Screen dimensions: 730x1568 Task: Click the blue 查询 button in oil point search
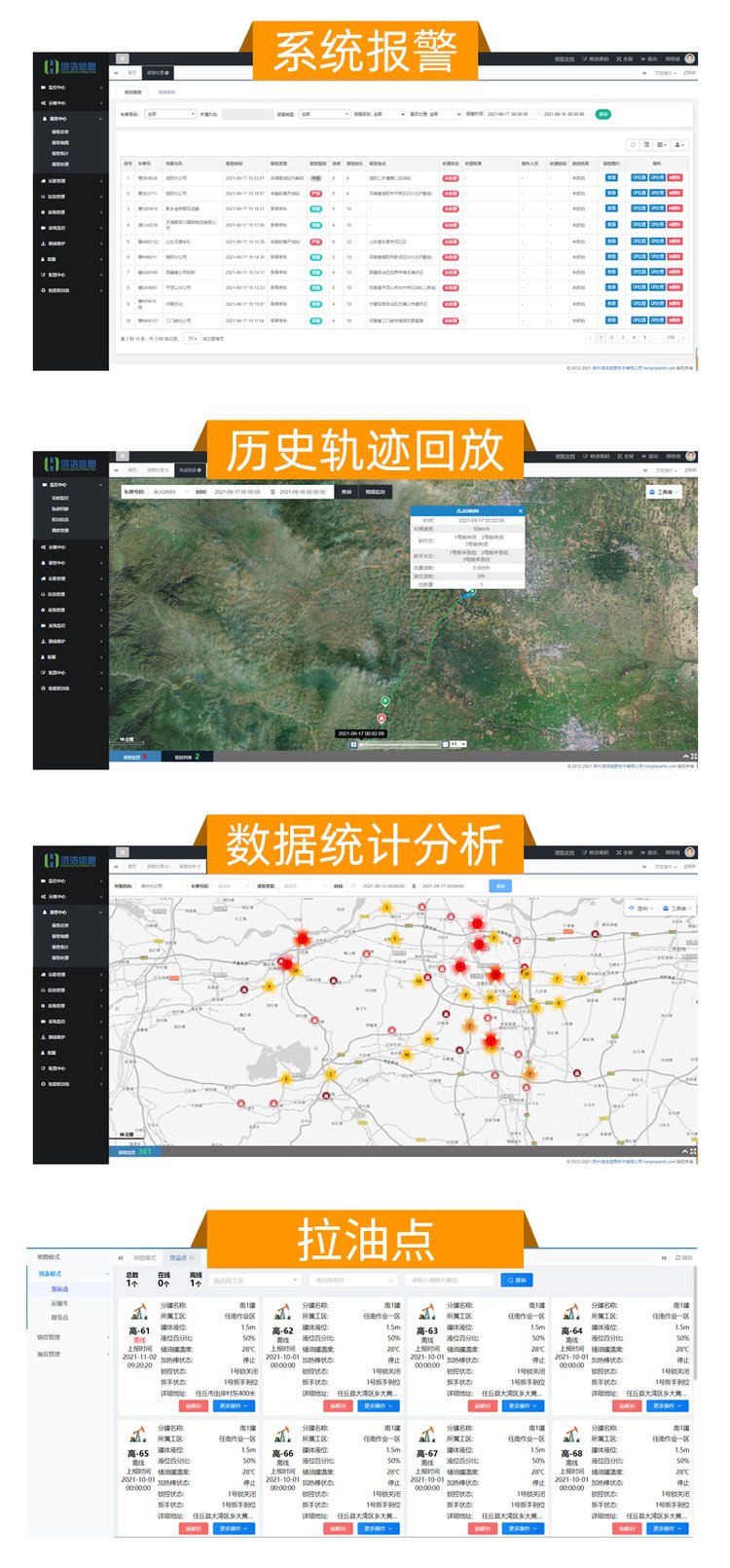[517, 1280]
